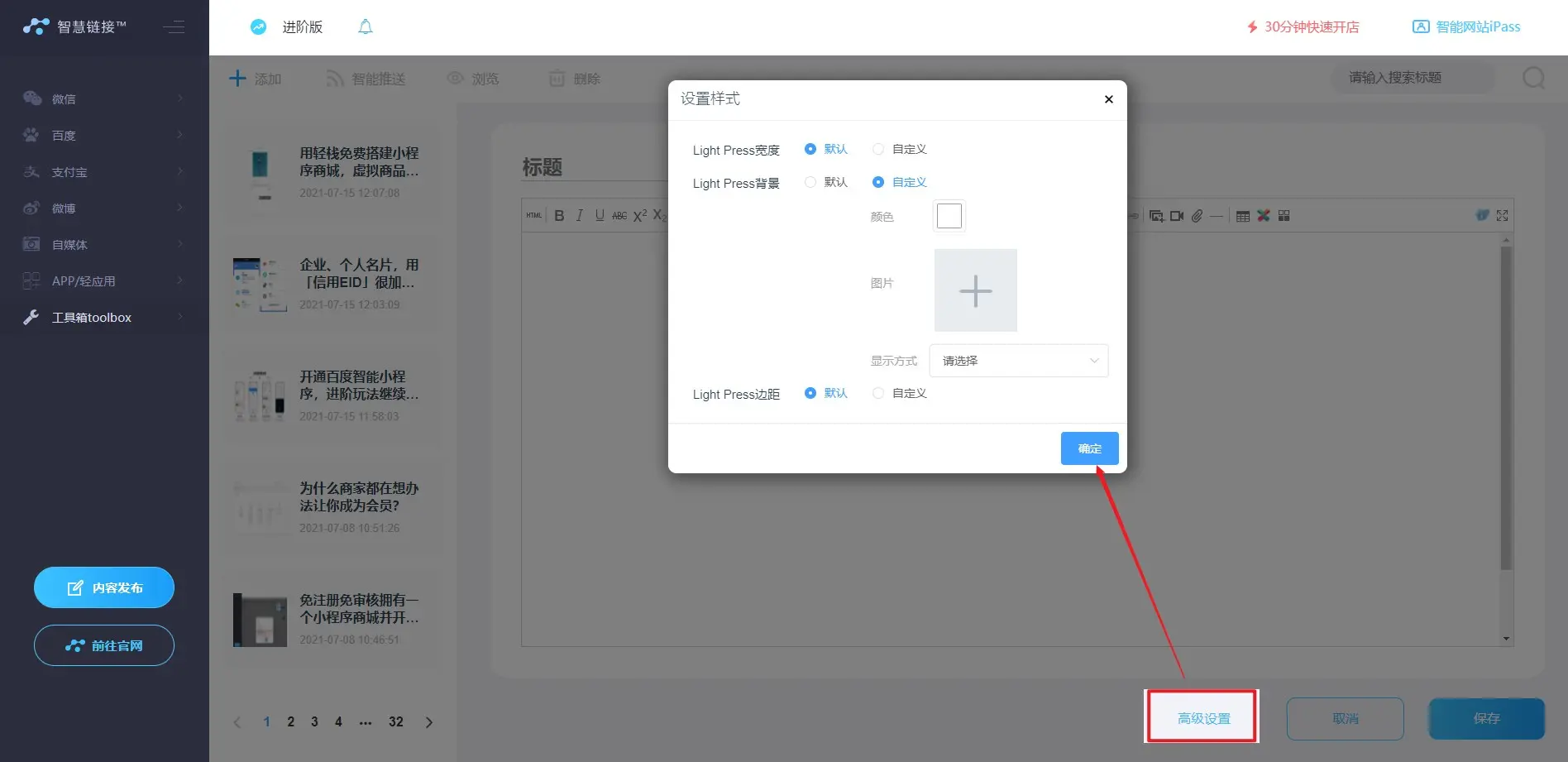
Task: Select 默认 for Light Press背景
Action: coord(810,183)
